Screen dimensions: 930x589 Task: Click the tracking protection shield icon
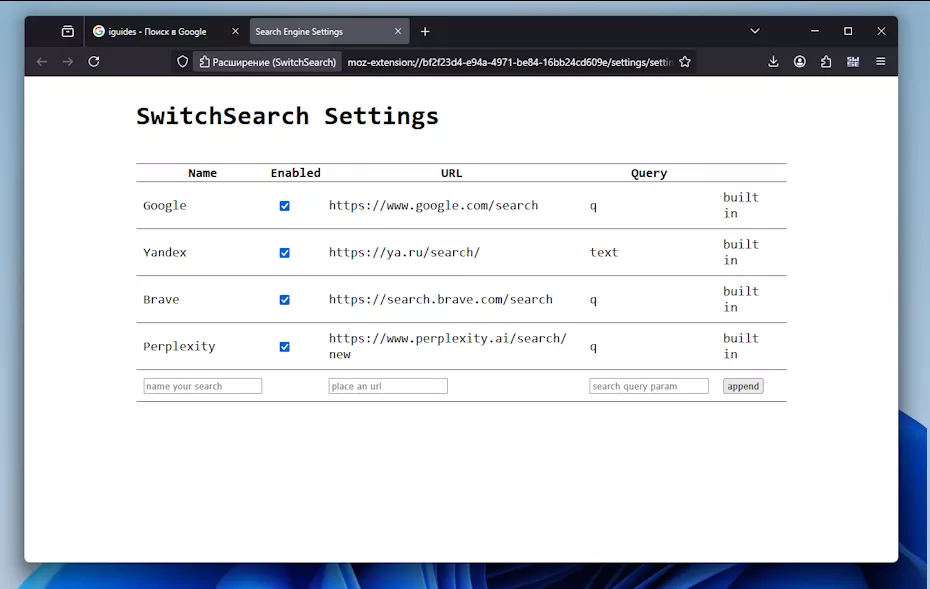tap(182, 62)
